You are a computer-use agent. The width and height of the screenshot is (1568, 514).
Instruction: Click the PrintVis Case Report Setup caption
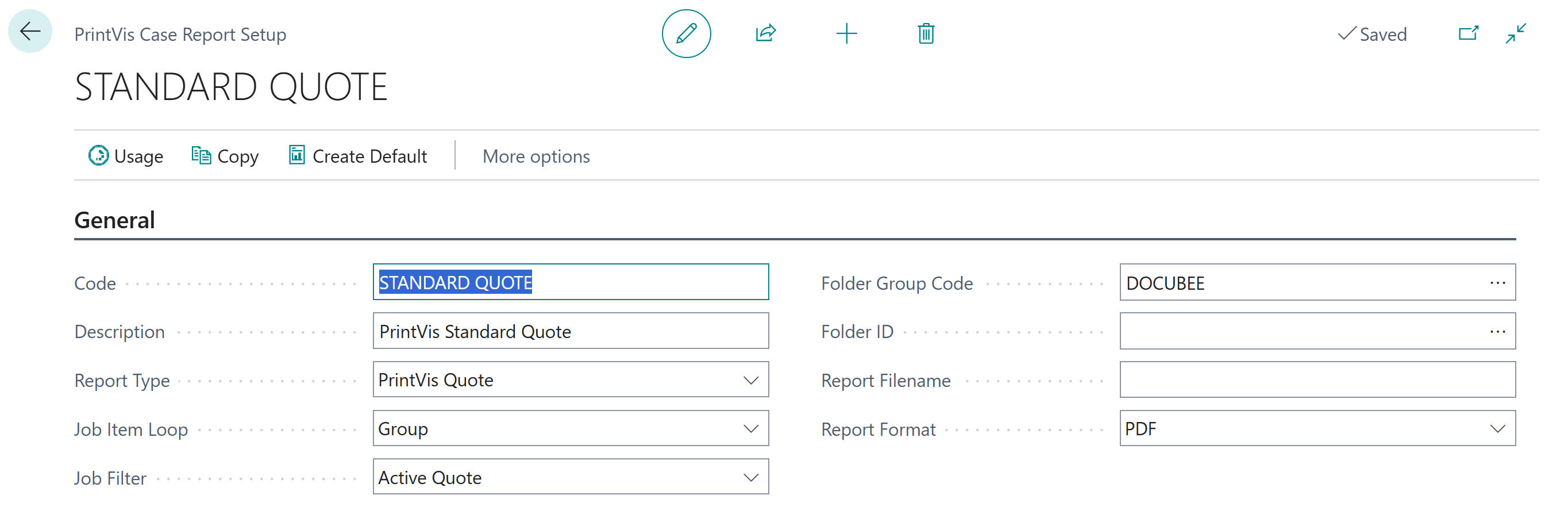click(180, 34)
